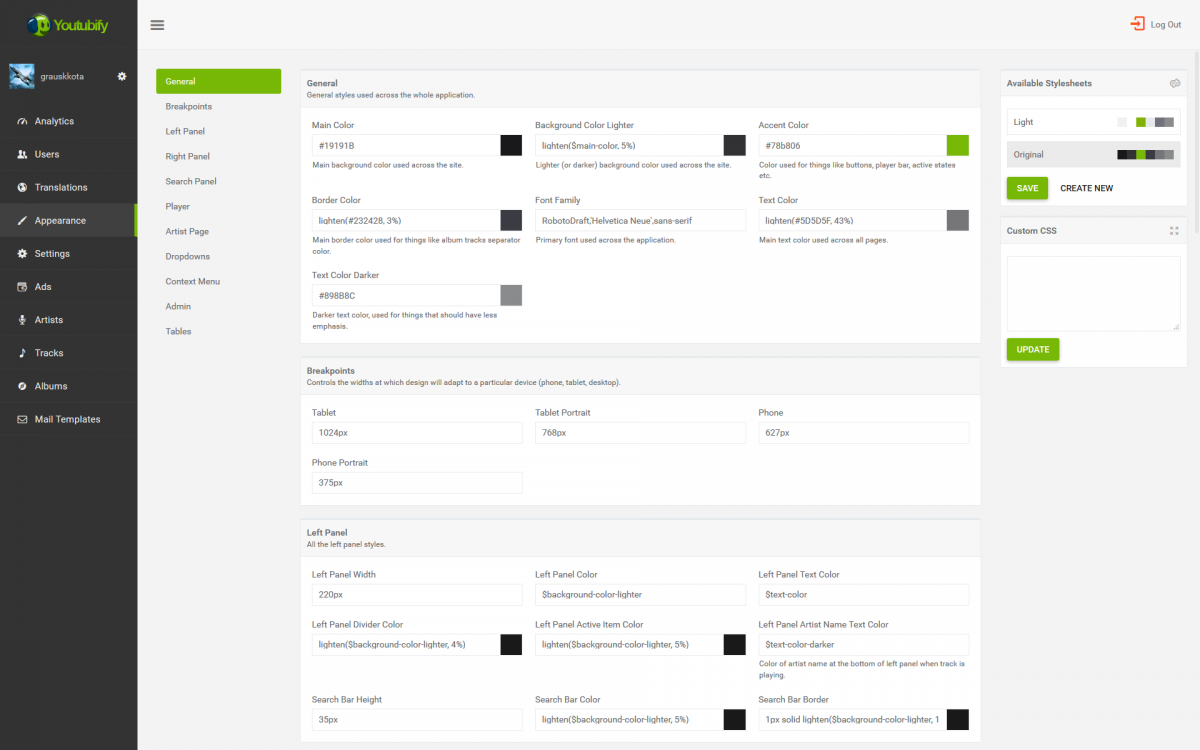The width and height of the screenshot is (1200, 750).
Task: Click the palette icon in Available Stylesheets
Action: coord(1175,84)
